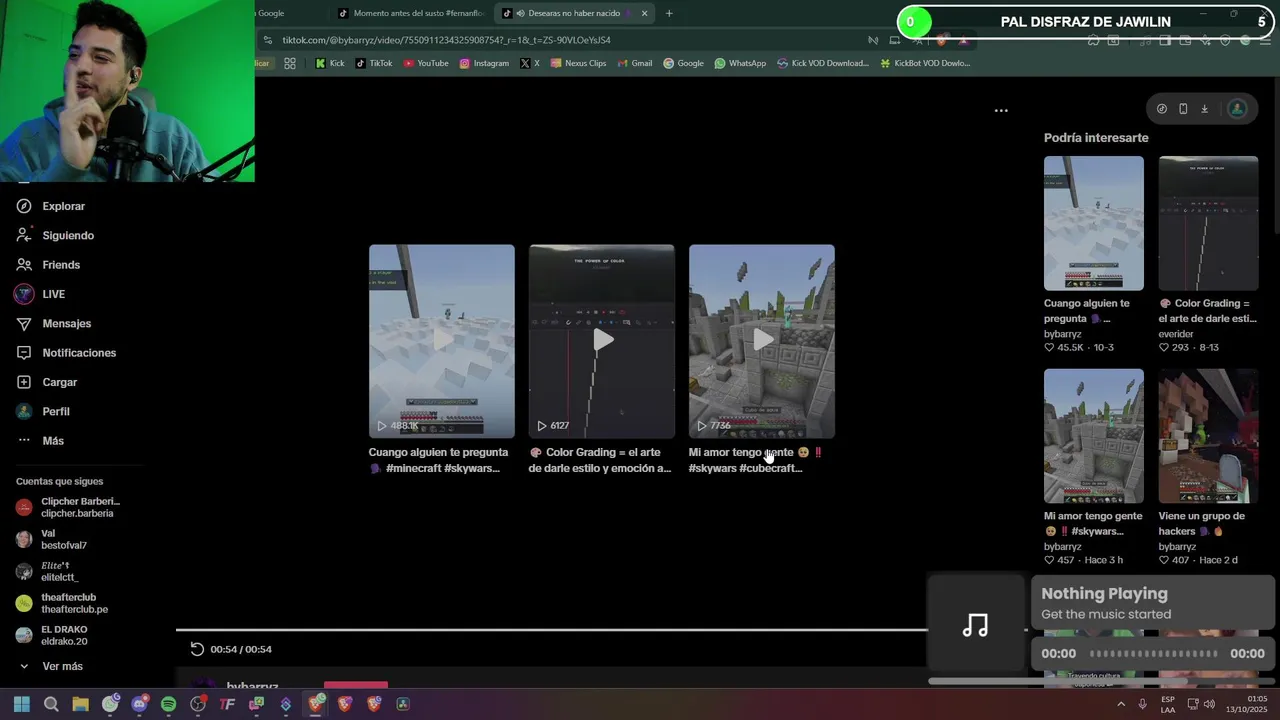
Task: Click the download desktop app icon
Action: (x=1204, y=109)
